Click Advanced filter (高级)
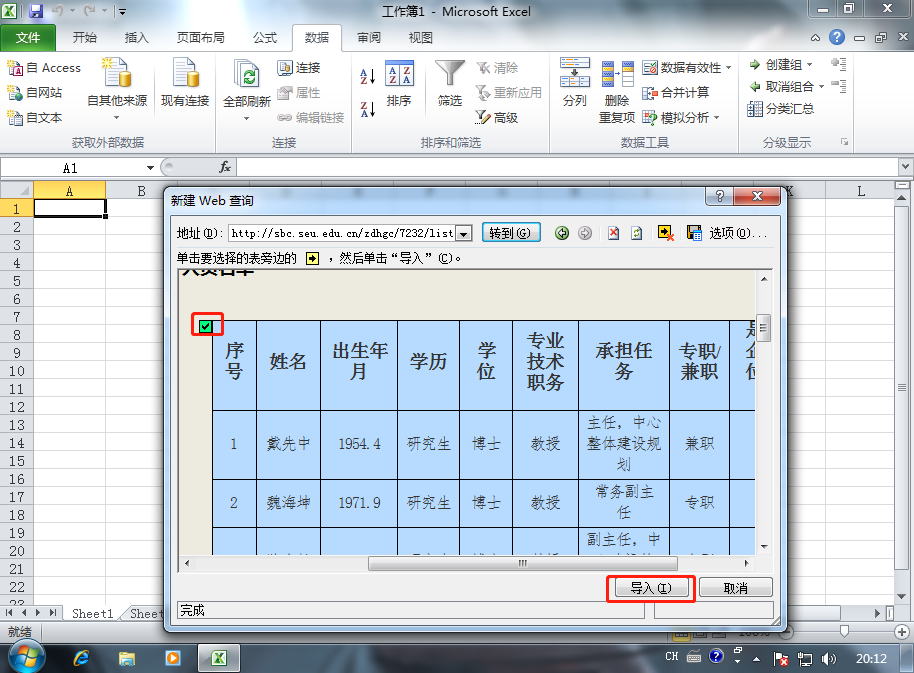 click(497, 118)
